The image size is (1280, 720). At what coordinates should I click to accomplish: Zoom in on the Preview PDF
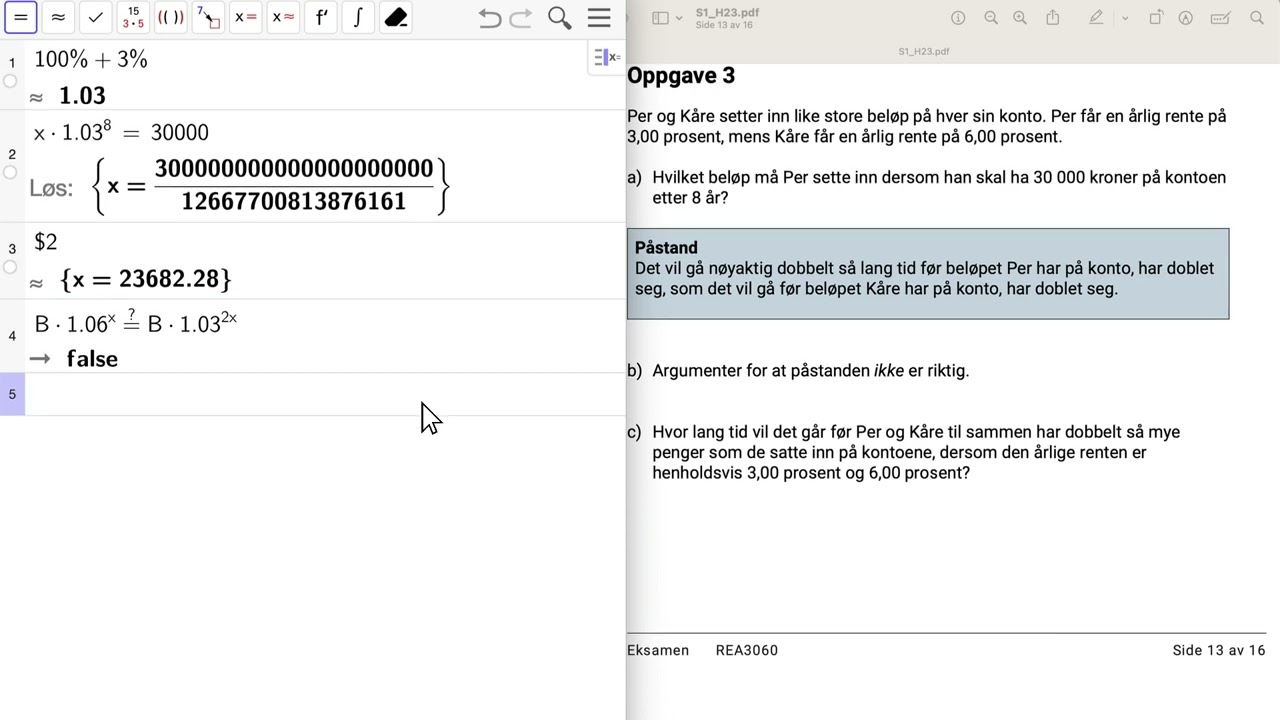pyautogui.click(x=1020, y=18)
